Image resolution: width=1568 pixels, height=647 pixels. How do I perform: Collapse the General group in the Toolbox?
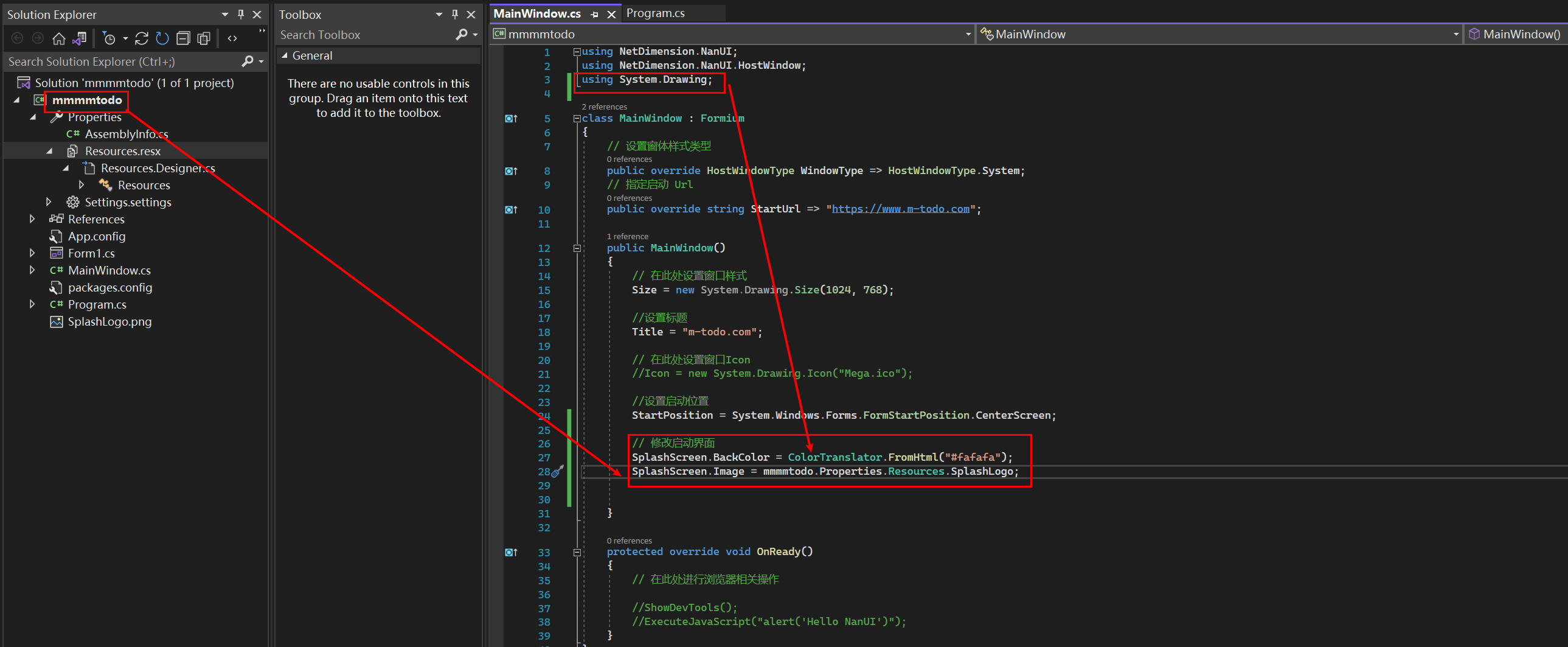coord(285,55)
